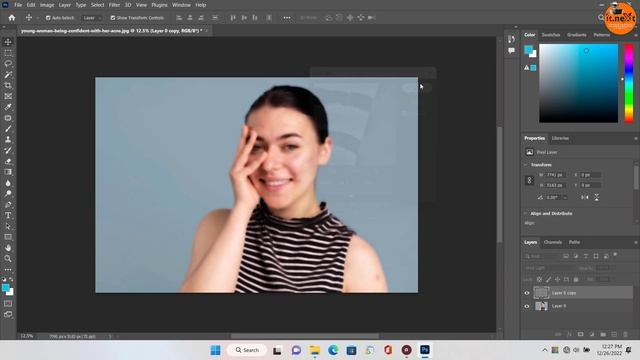Open the rotation angle dropdown in Transform

tap(565, 198)
